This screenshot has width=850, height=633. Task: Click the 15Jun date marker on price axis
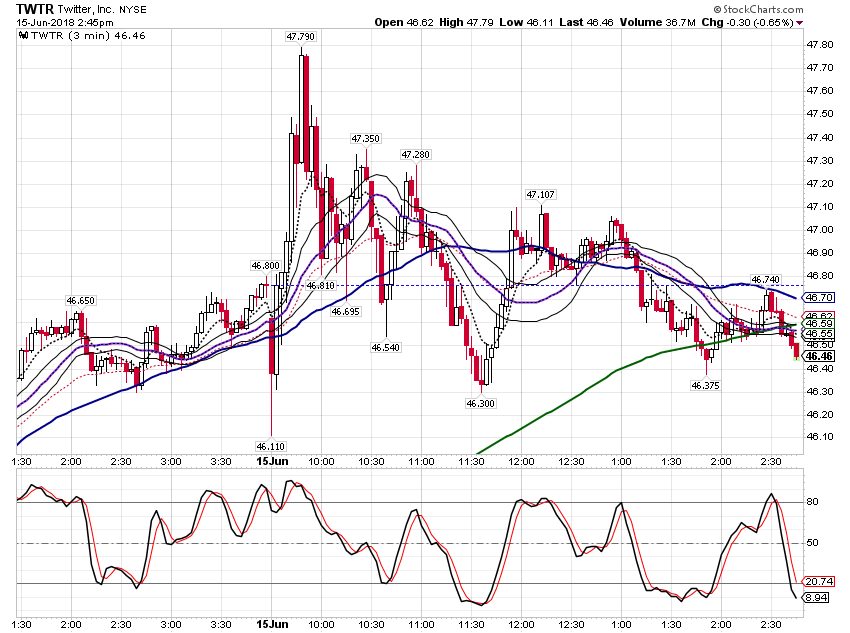pyautogui.click(x=272, y=461)
